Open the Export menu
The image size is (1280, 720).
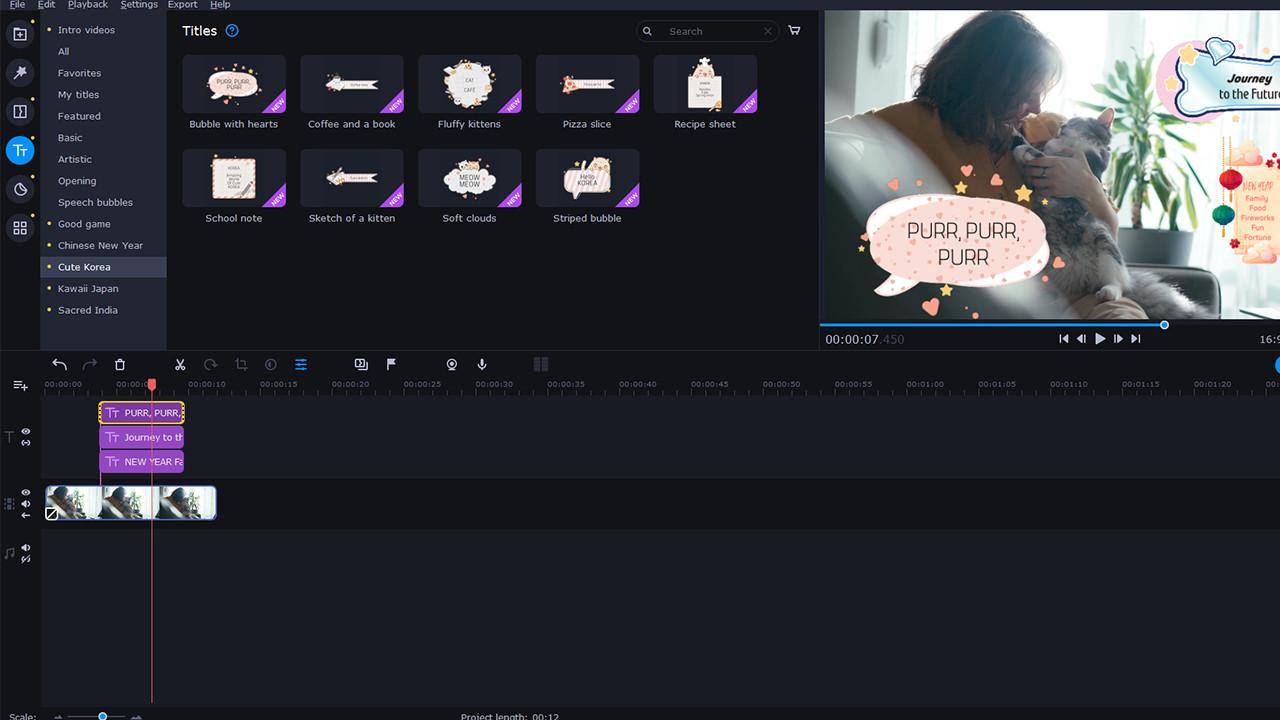(x=182, y=5)
